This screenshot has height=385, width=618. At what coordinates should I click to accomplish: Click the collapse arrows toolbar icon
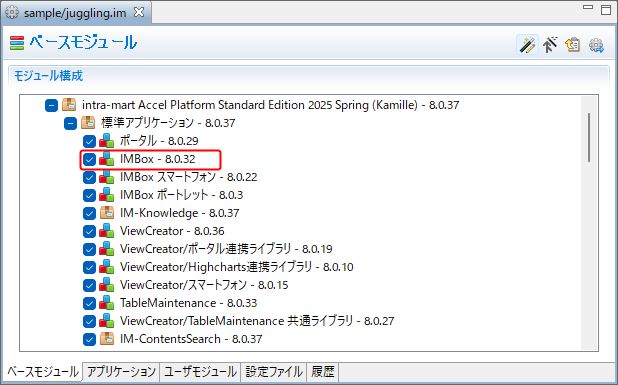(550, 45)
